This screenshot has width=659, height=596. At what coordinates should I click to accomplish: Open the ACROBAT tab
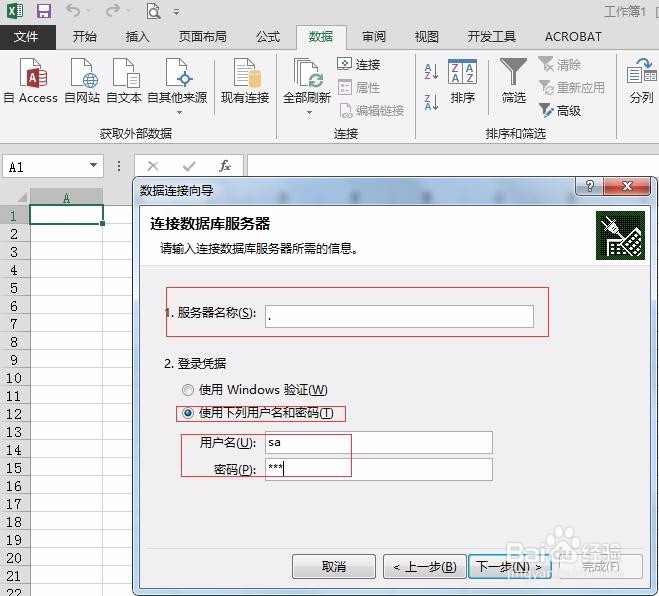click(x=573, y=37)
